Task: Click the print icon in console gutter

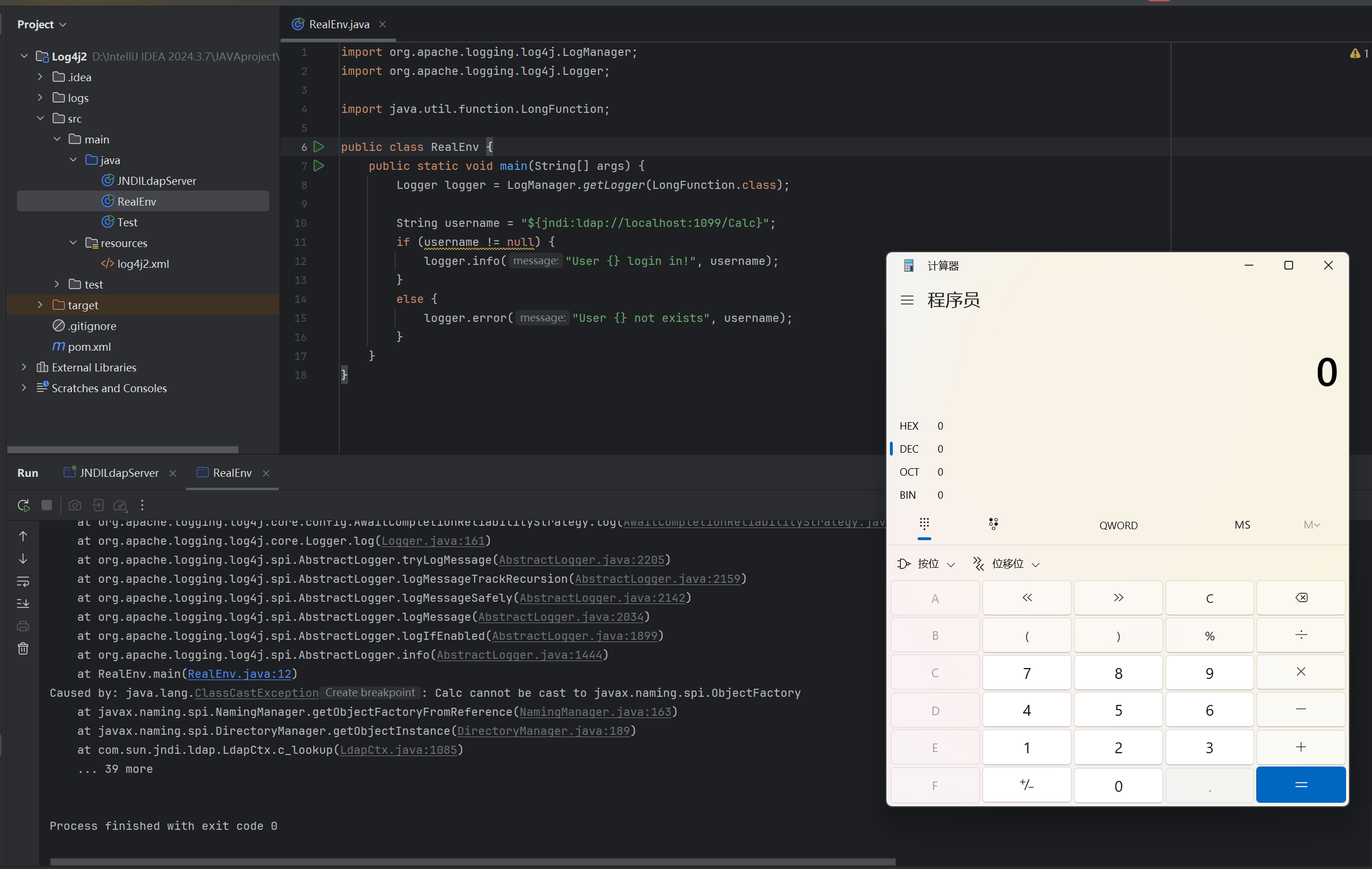Action: (x=23, y=626)
